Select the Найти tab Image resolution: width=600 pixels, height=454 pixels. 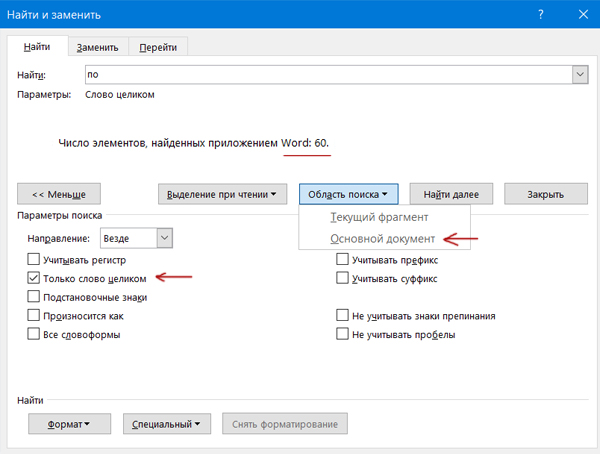(38, 46)
